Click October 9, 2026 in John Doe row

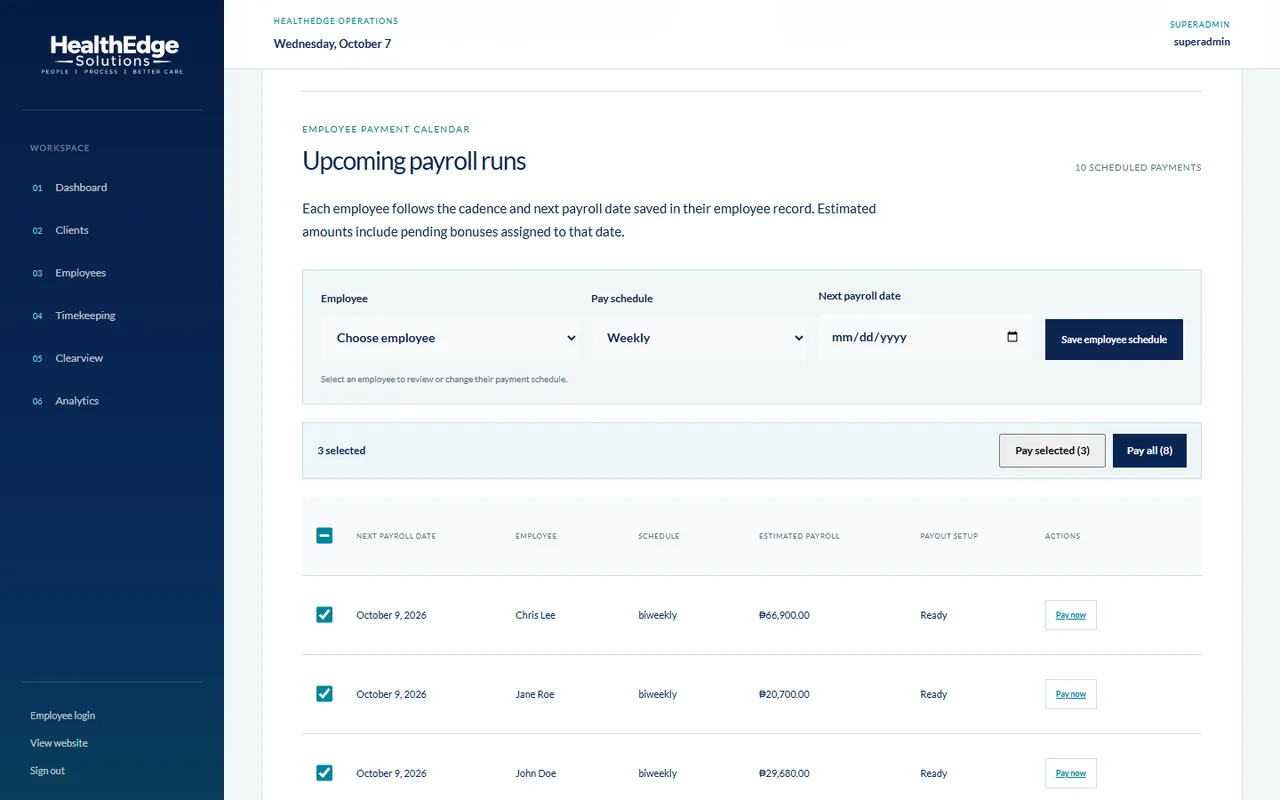click(x=391, y=773)
